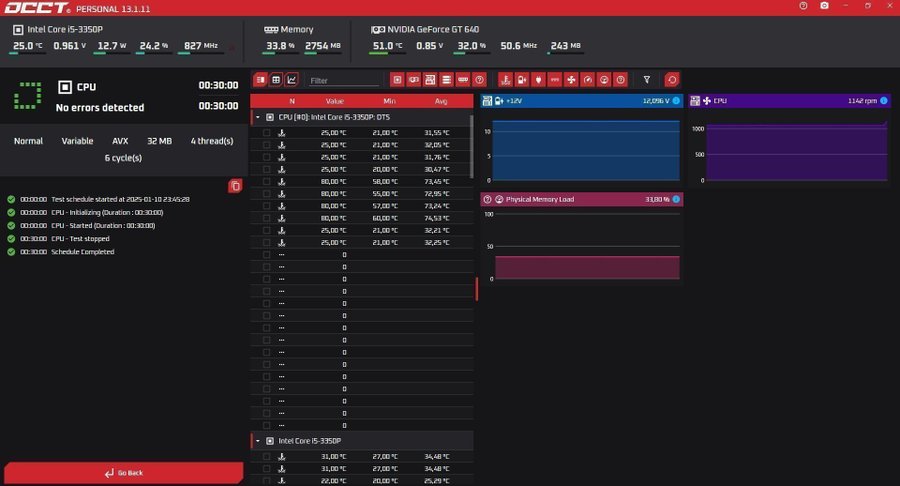This screenshot has width=900, height=486.
Task: Filter sensors by storage drive icon
Action: click(x=447, y=80)
